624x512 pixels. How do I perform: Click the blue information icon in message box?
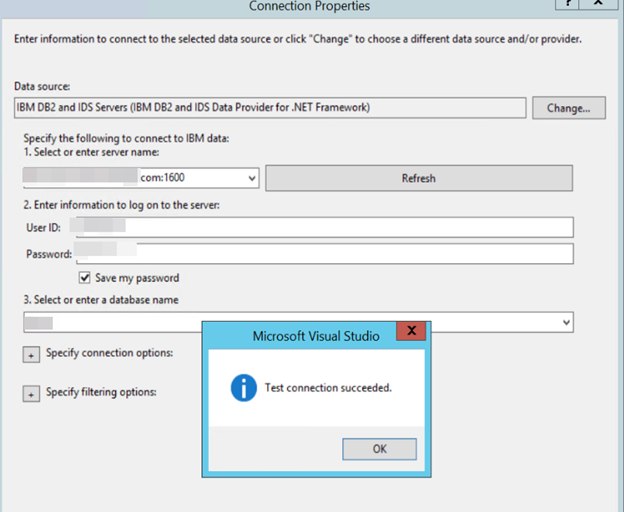[x=243, y=388]
